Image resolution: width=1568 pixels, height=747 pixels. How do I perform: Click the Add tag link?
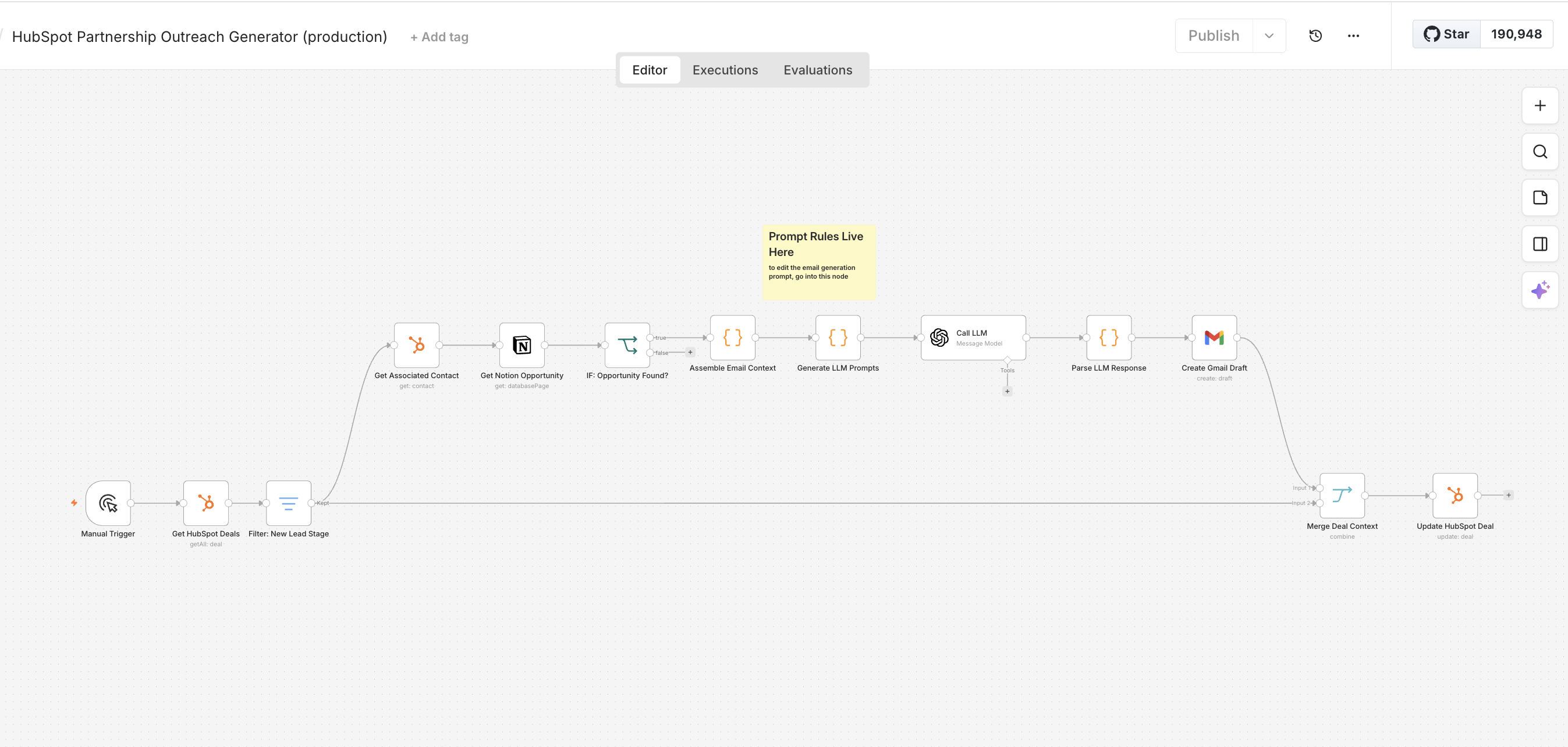click(x=439, y=37)
